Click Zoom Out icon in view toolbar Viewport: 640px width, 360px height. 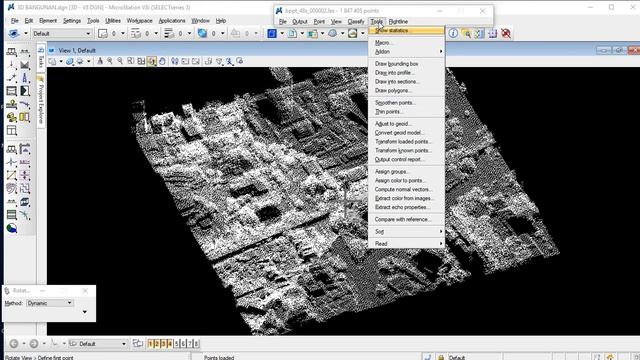(x=120, y=61)
